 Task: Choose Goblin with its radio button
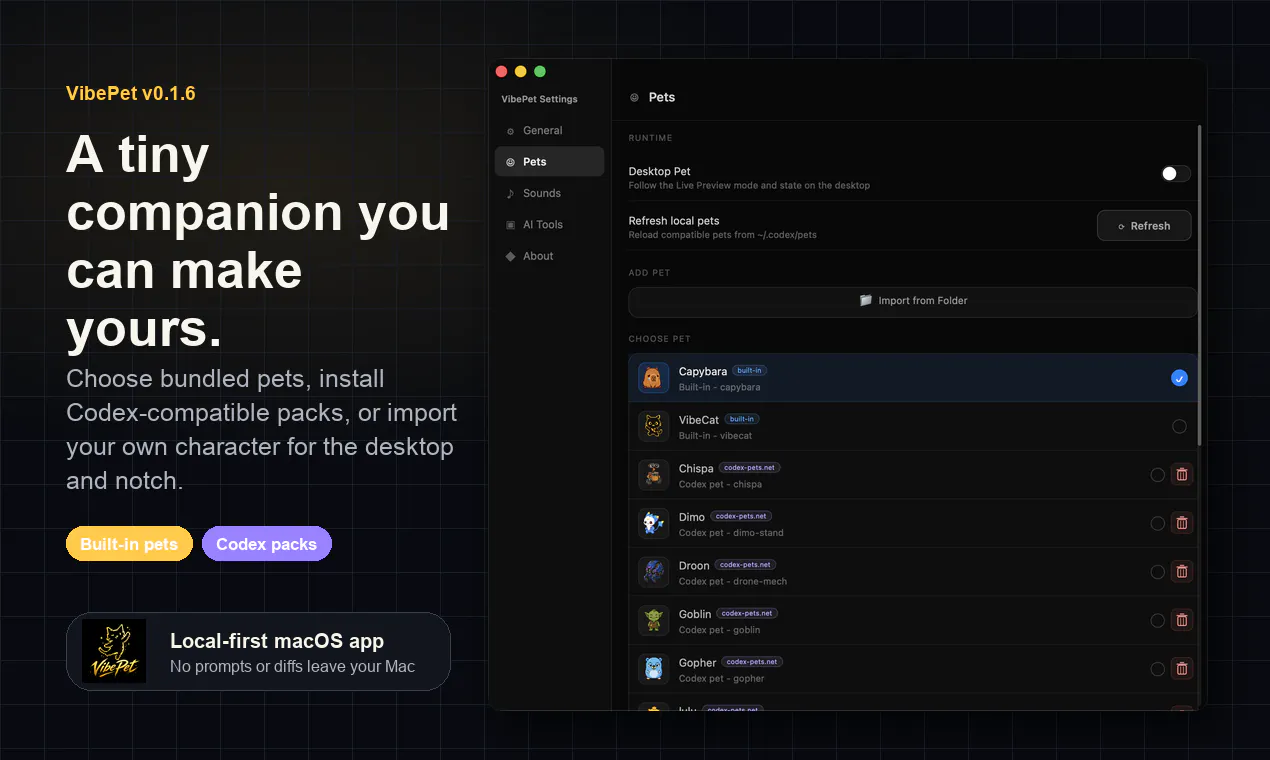[1157, 621]
